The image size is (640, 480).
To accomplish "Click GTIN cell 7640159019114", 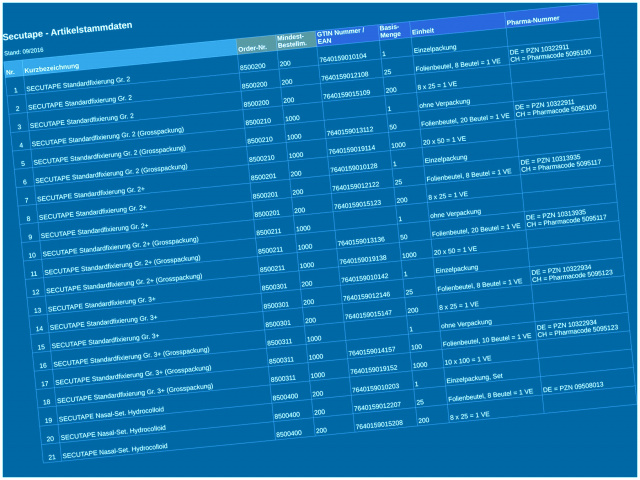I will 352,149.
